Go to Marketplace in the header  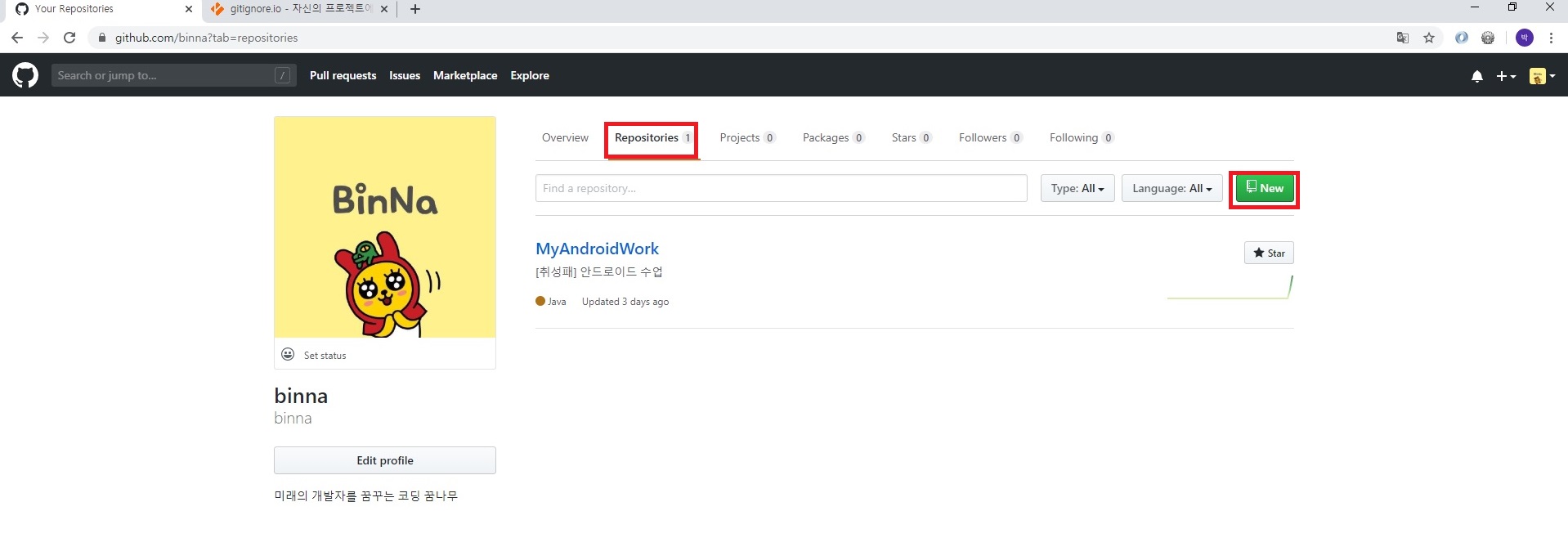(x=465, y=75)
